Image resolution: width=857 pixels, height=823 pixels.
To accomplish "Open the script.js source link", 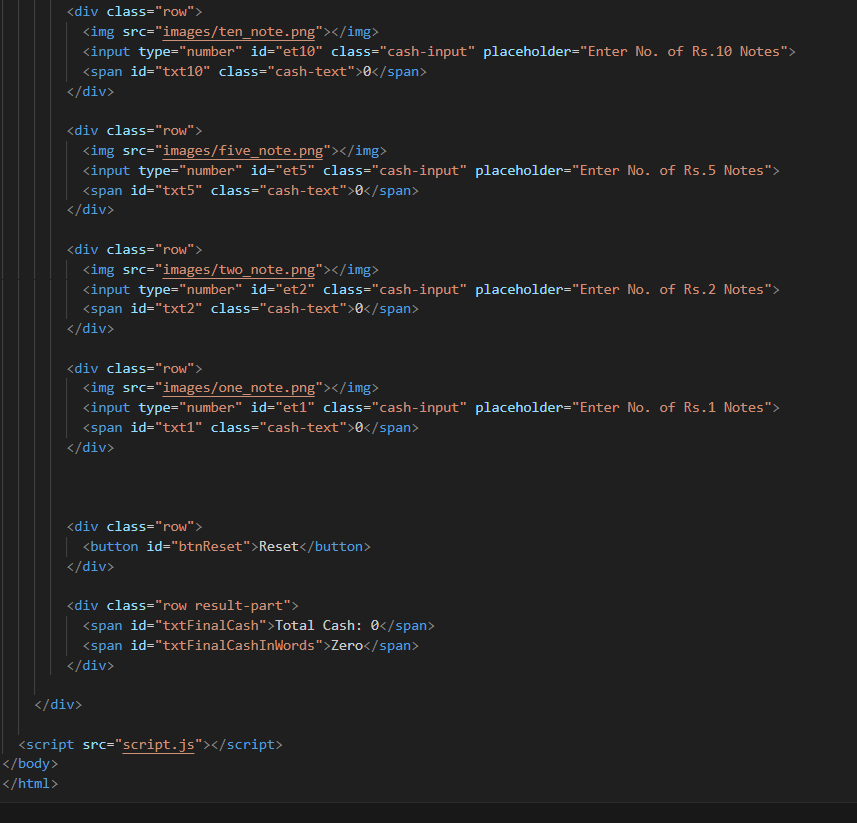I will coord(159,744).
